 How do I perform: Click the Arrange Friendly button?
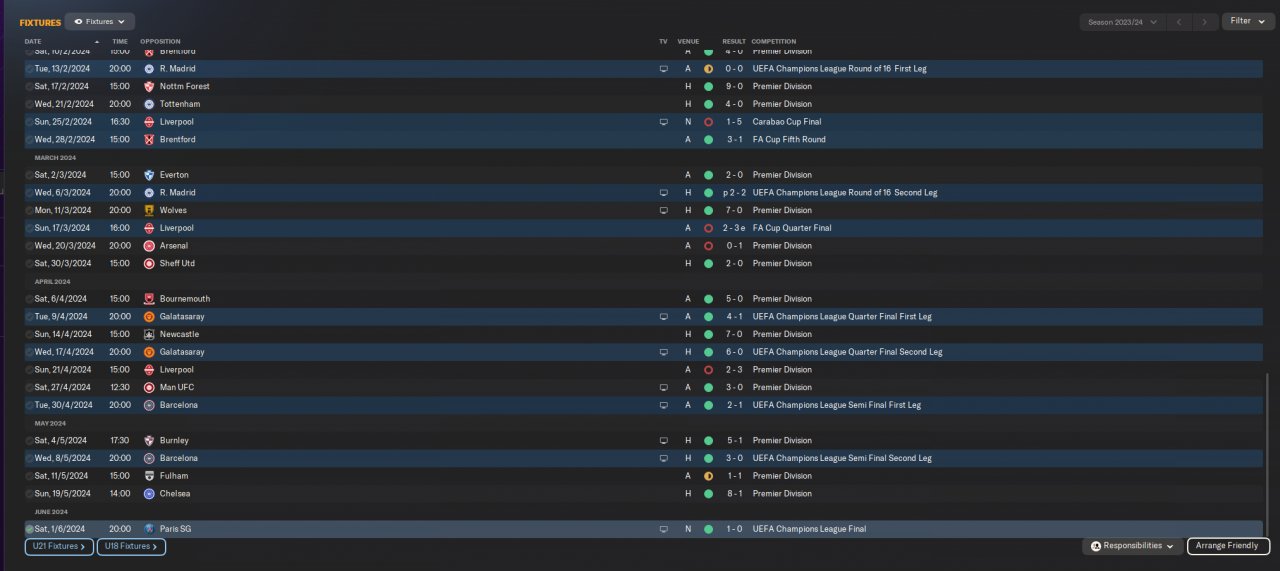coord(1229,546)
